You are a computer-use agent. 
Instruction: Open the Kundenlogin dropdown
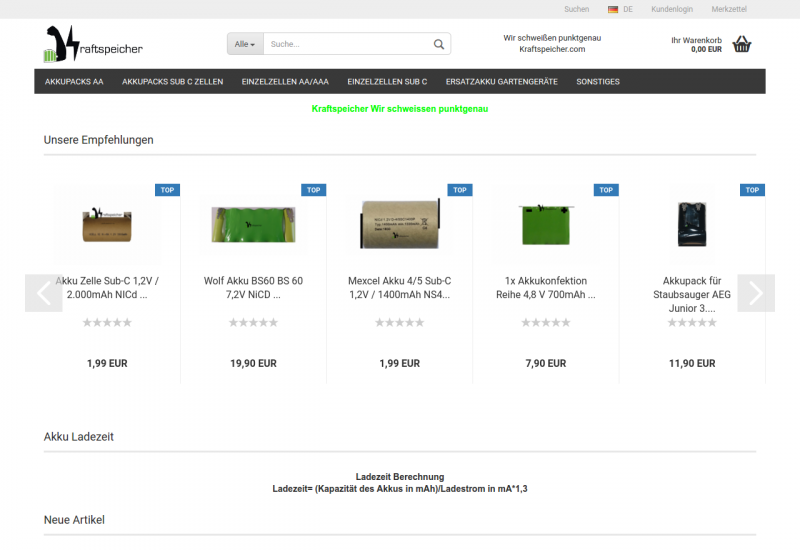click(x=671, y=9)
